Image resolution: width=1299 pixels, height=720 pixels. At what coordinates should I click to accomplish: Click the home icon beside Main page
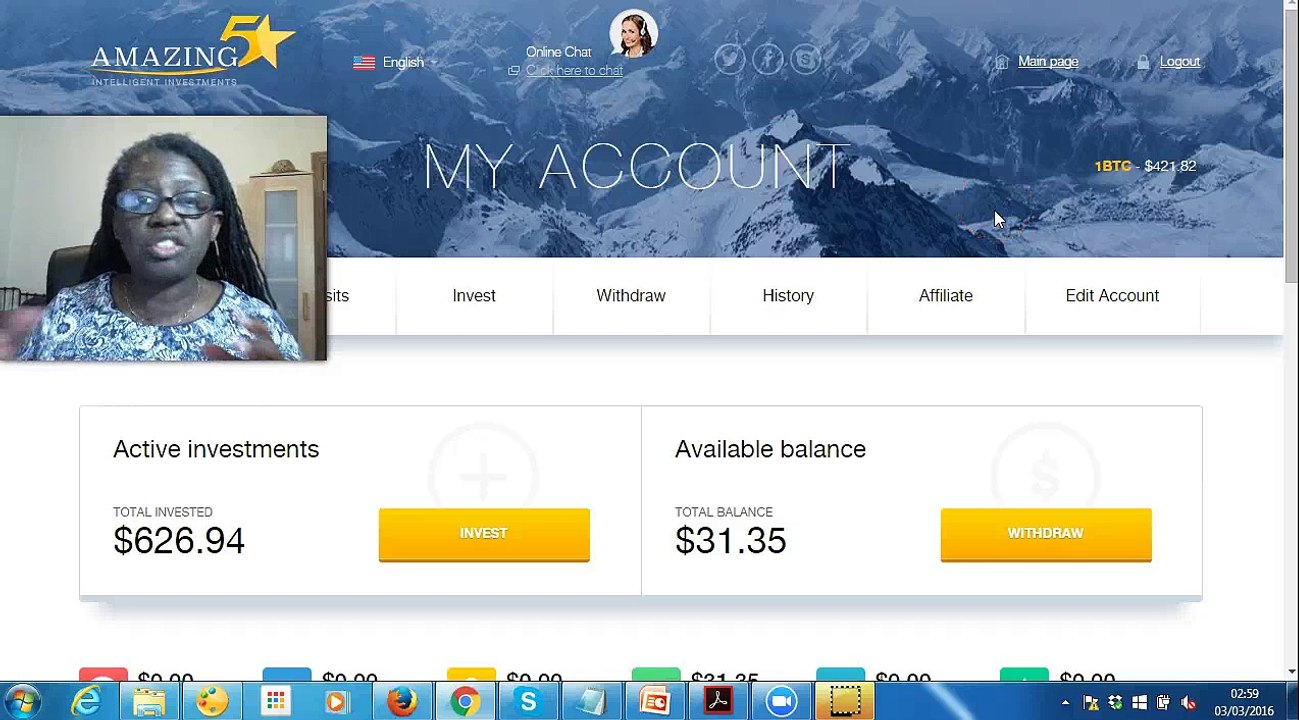click(1001, 62)
